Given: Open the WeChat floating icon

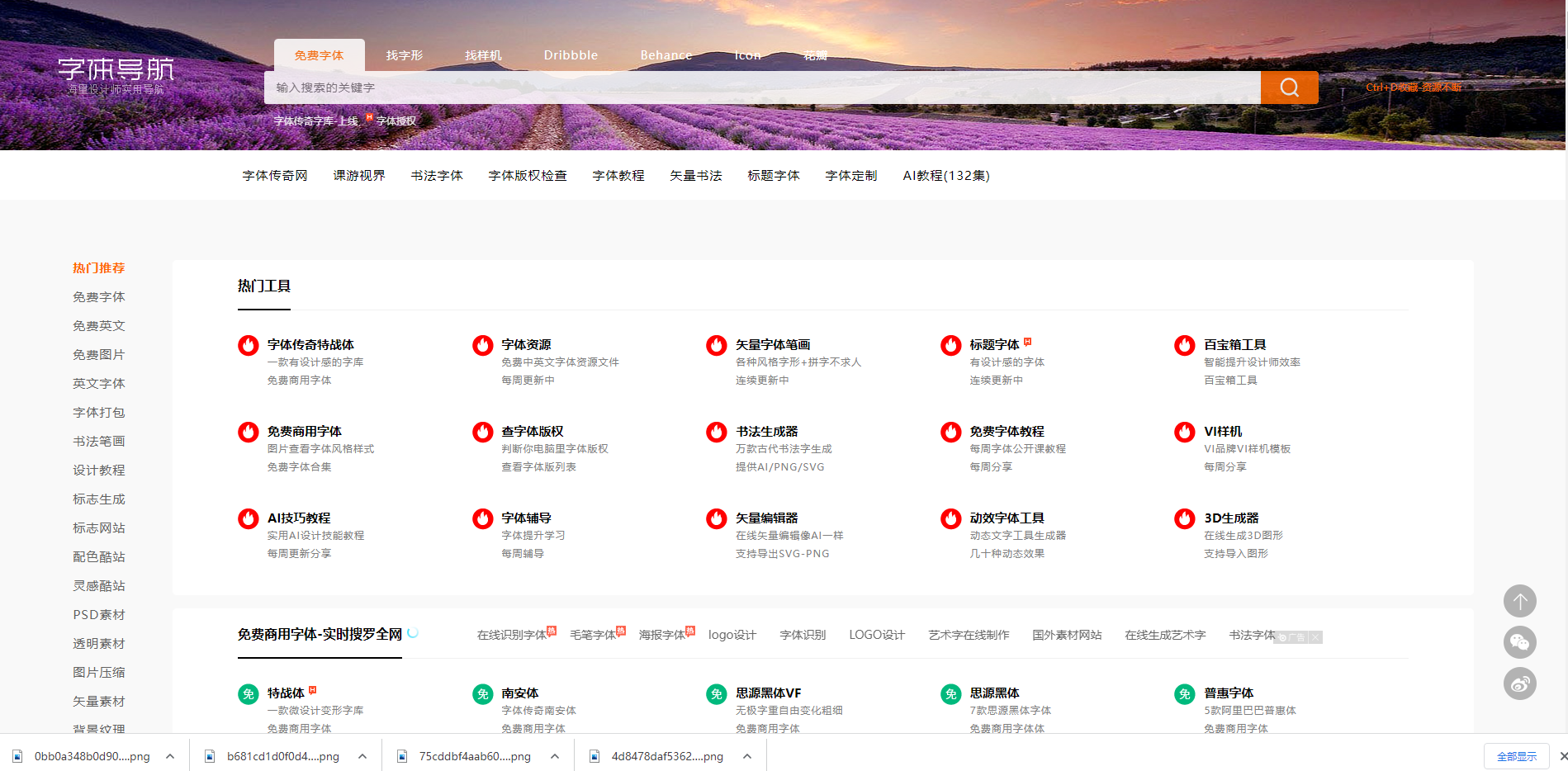Looking at the screenshot, I should point(1520,642).
